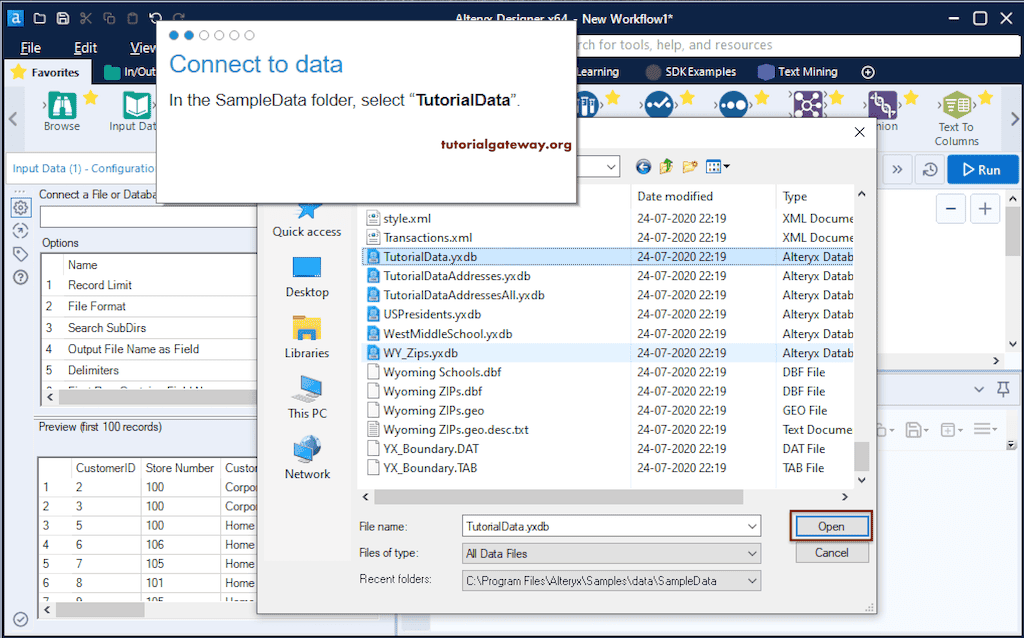
Task: Expand the Look in folder dropdown arrow
Action: [611, 167]
